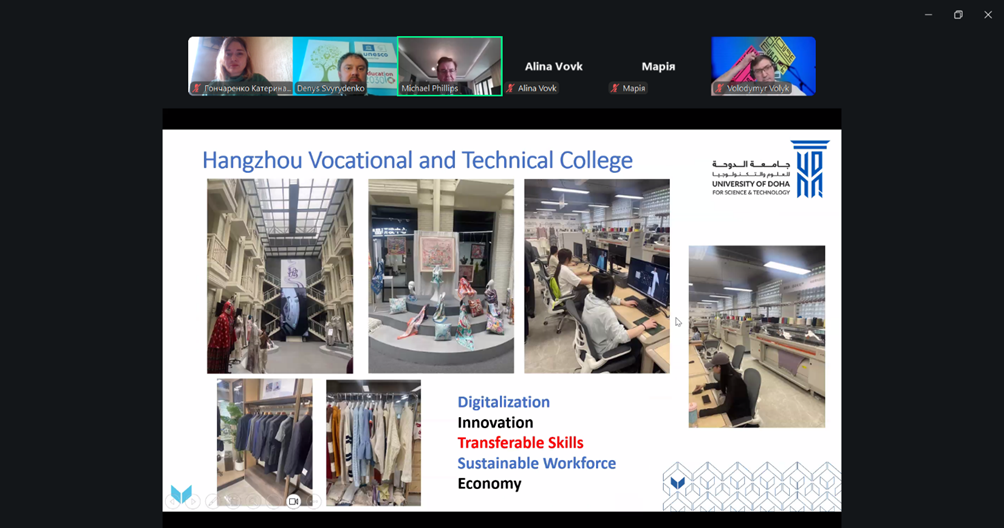
Task: Select Гончаренко Катерина's video tile
Action: click(241, 66)
